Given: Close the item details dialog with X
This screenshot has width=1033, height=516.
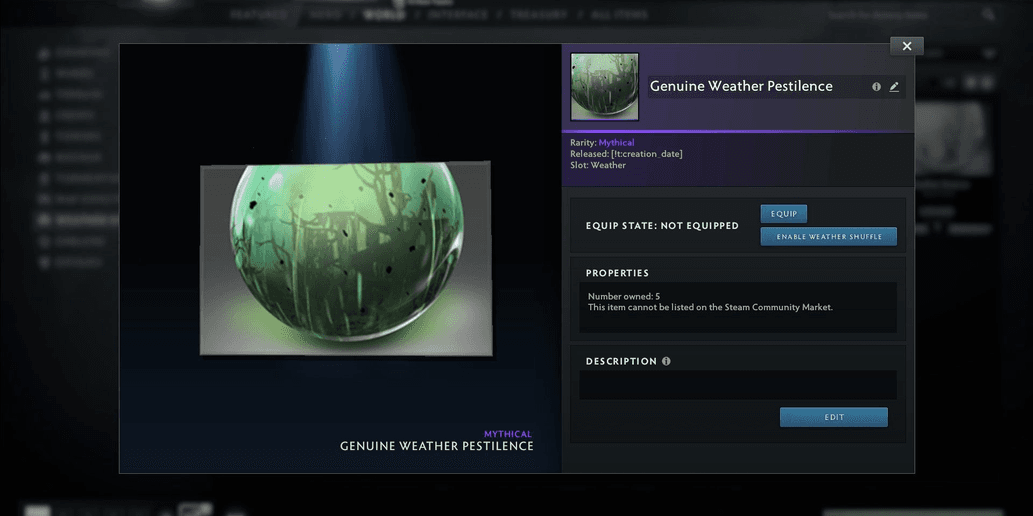Looking at the screenshot, I should 907,46.
